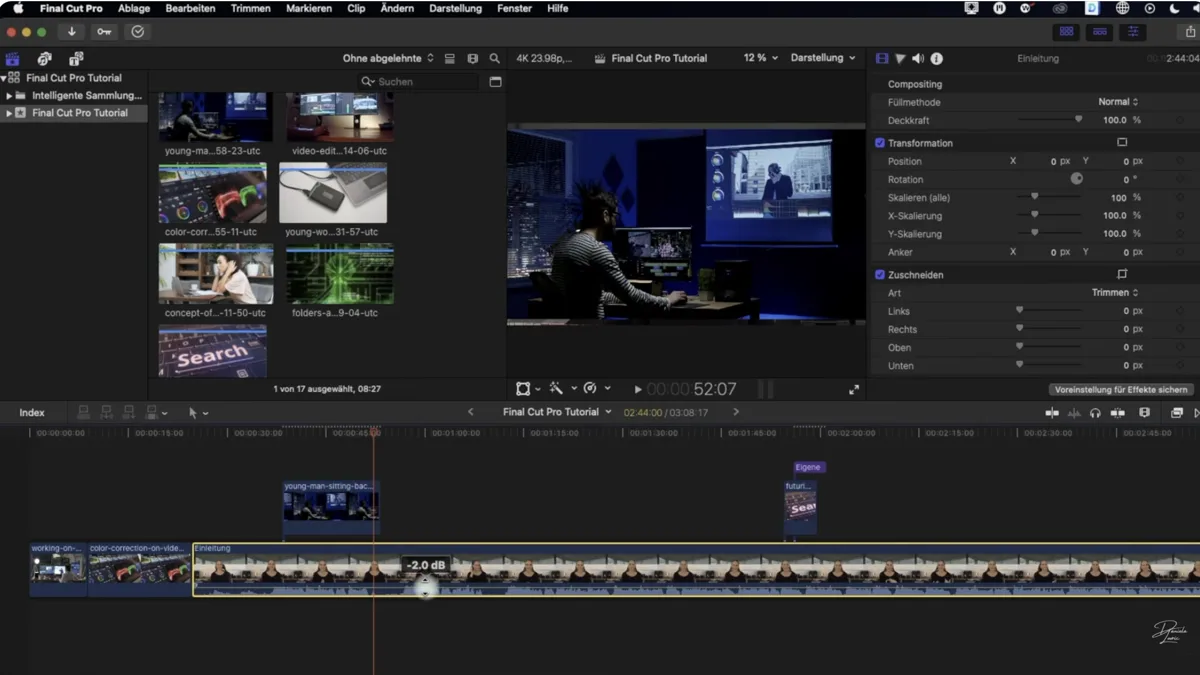1200x675 pixels.
Task: Open the 12 % zoom dropdown
Action: [760, 58]
